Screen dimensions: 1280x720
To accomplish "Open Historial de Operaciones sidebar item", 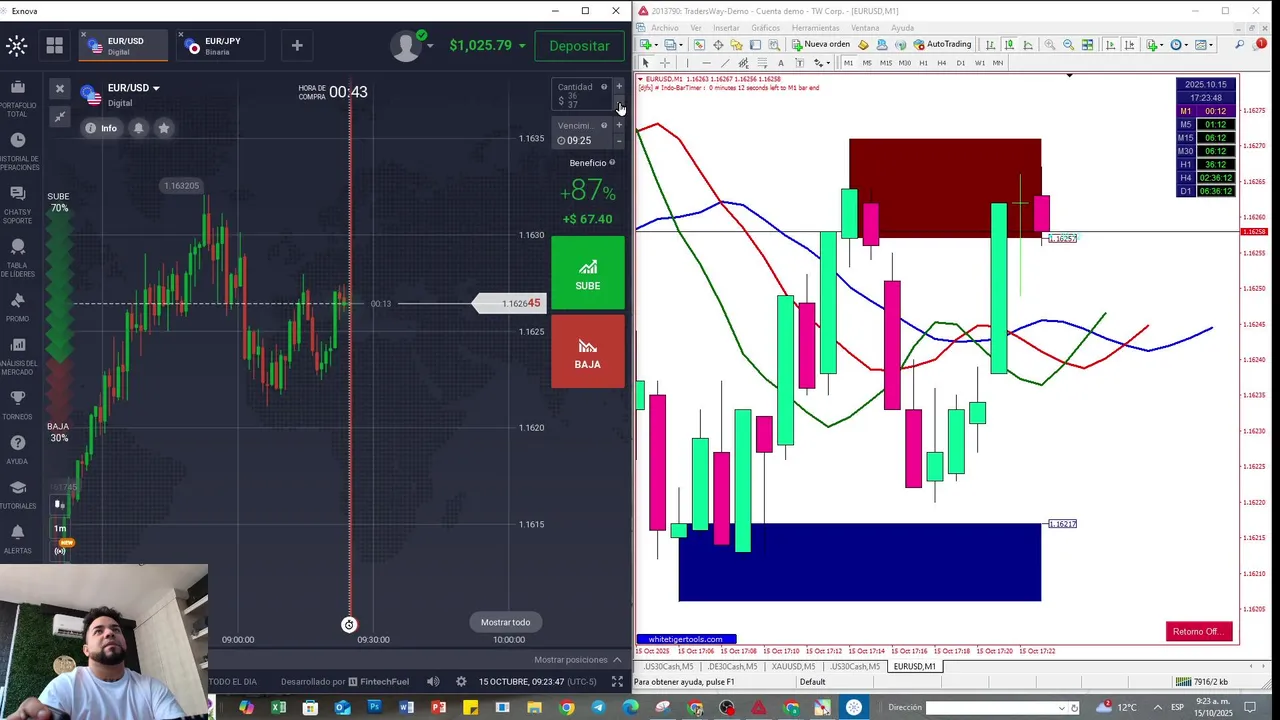I will click(x=17, y=151).
